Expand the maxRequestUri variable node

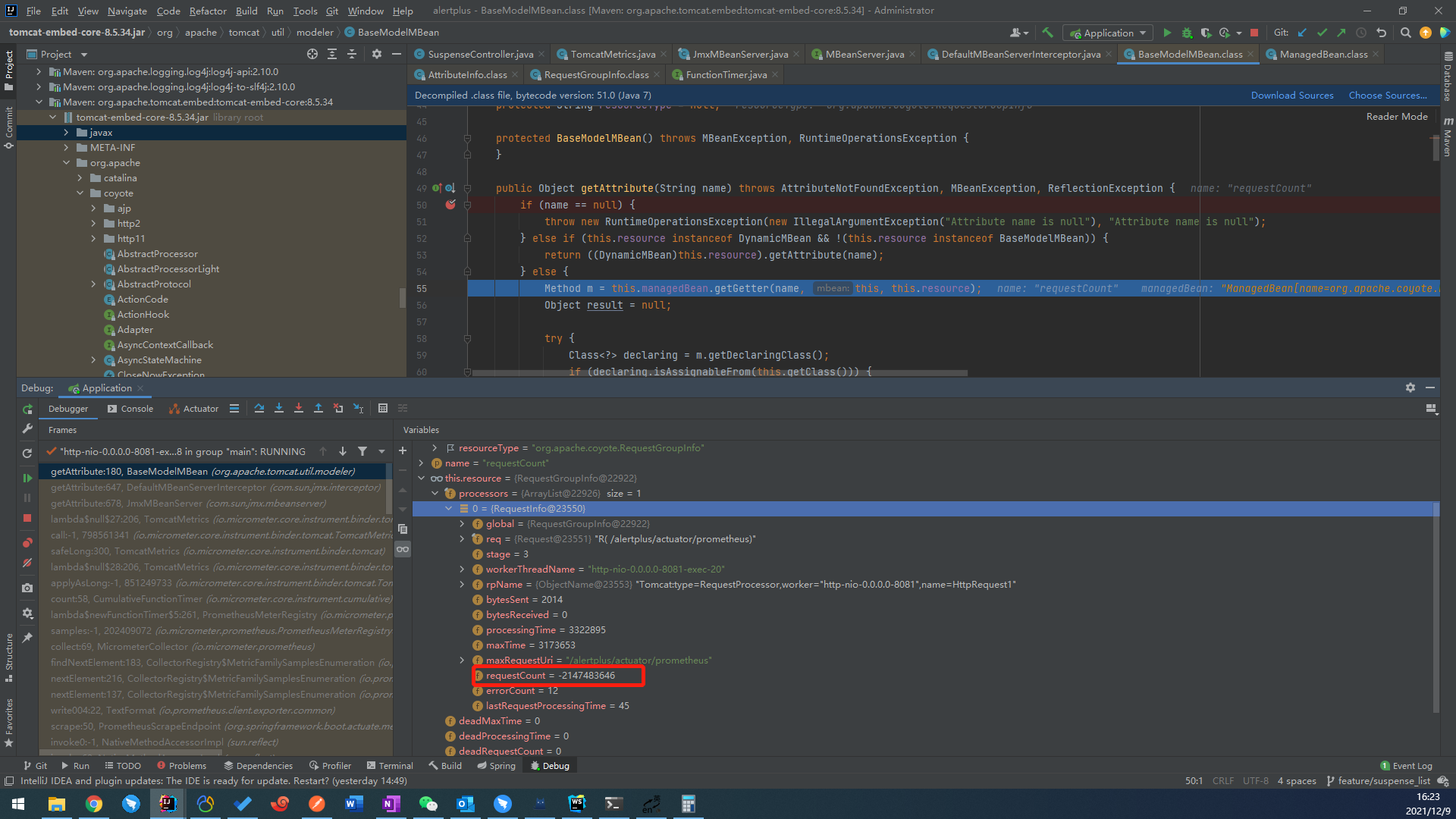click(462, 661)
